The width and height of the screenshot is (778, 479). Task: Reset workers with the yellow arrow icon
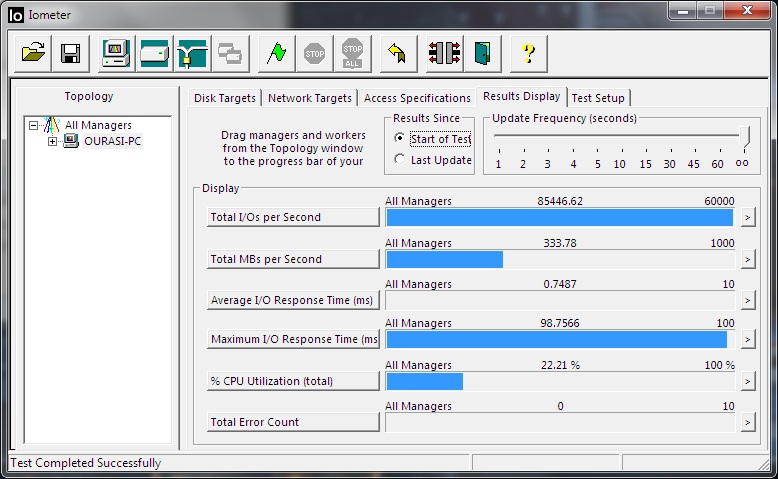[398, 53]
